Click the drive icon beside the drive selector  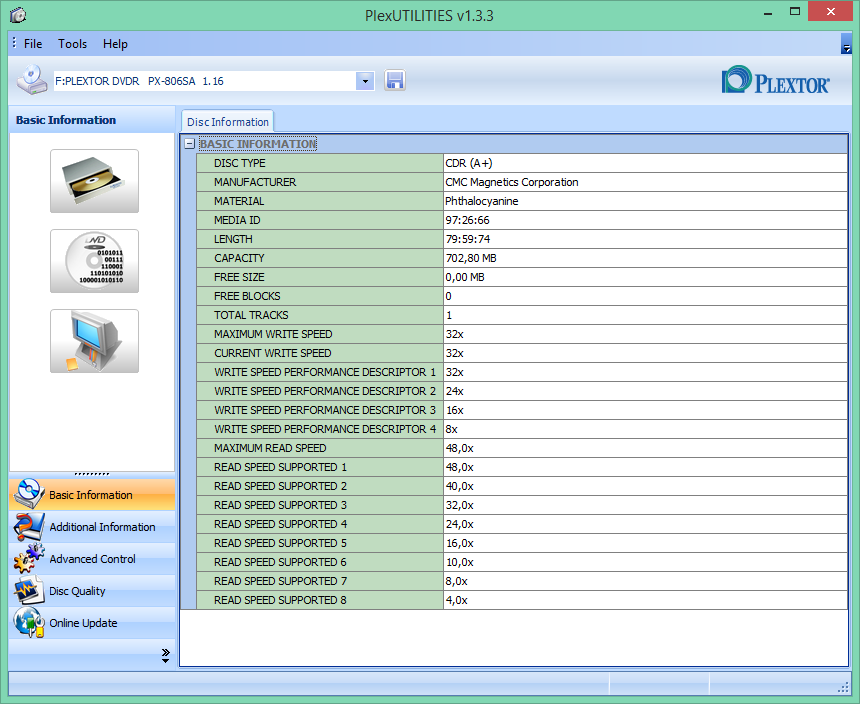point(32,80)
